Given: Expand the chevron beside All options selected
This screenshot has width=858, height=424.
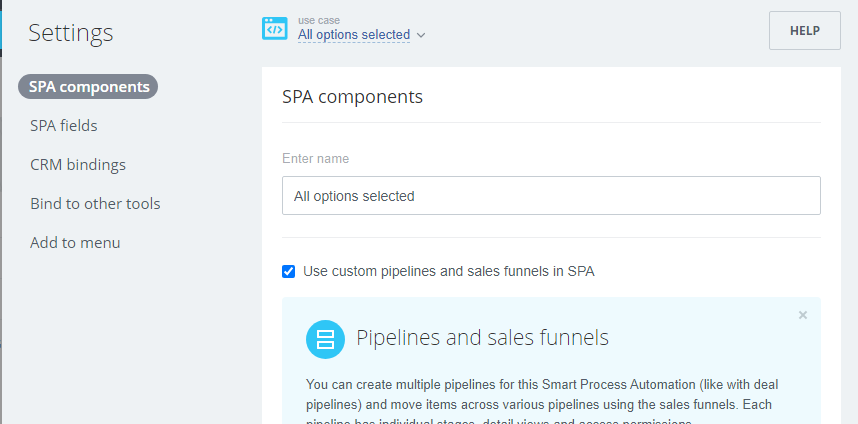Looking at the screenshot, I should (421, 35).
